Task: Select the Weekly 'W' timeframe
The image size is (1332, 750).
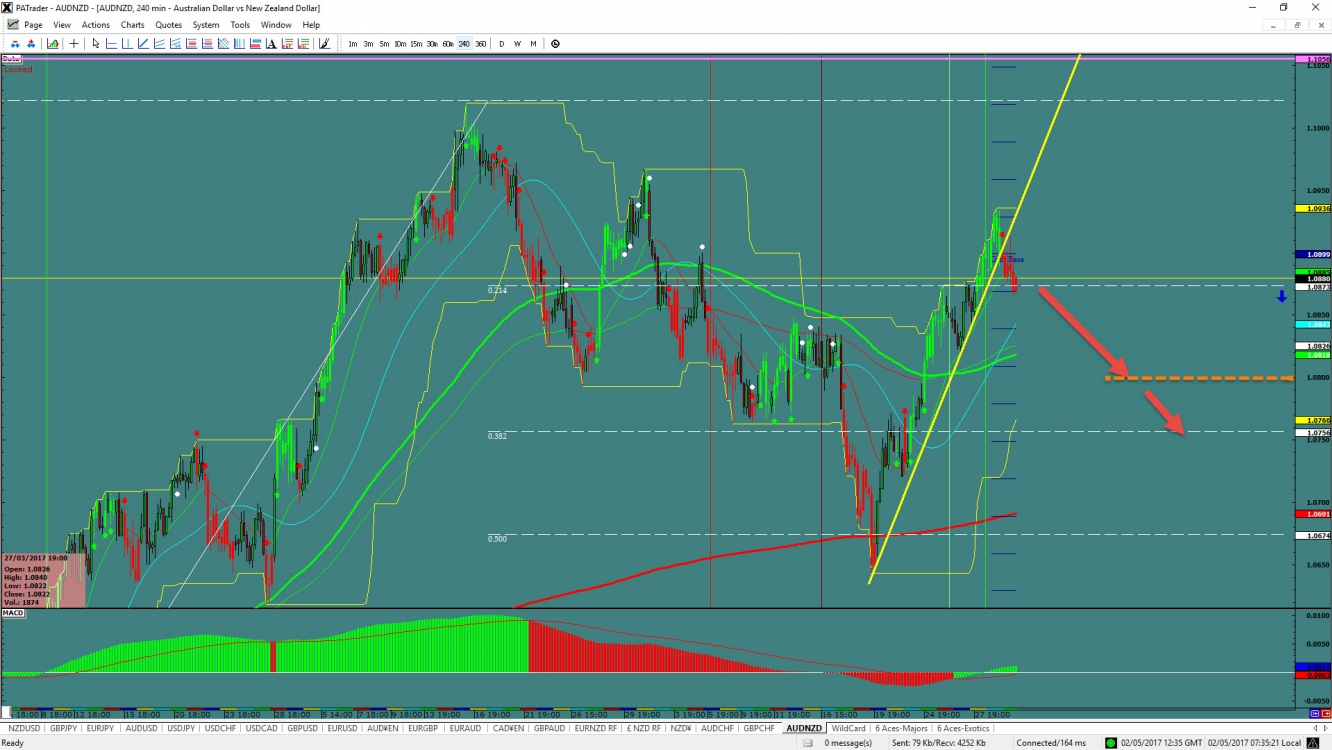Action: coord(517,43)
